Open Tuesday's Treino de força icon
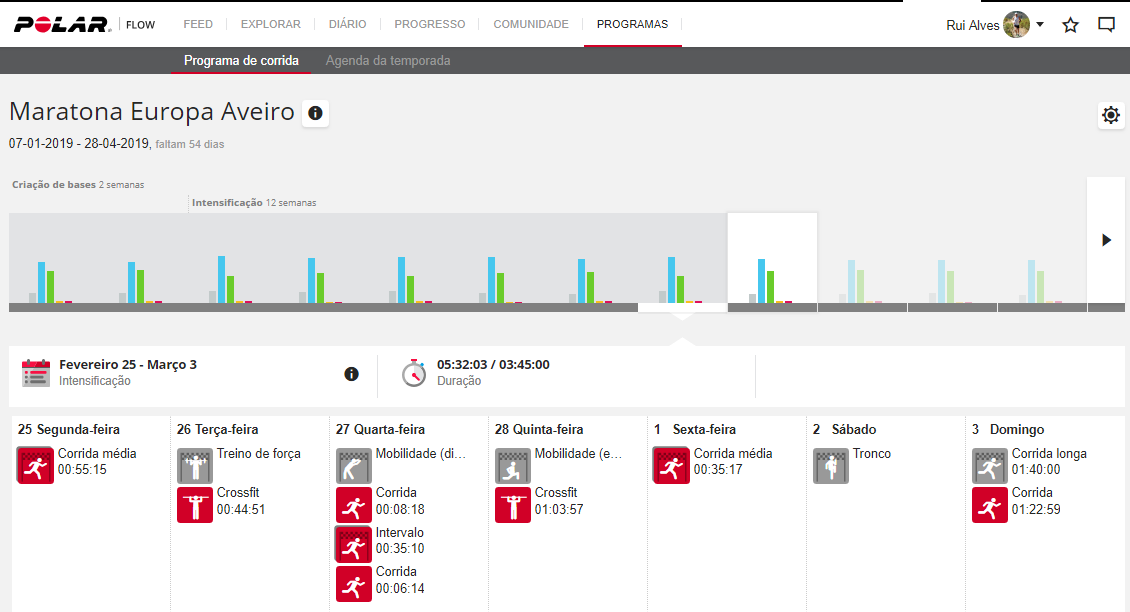The height and width of the screenshot is (612, 1130). (194, 466)
